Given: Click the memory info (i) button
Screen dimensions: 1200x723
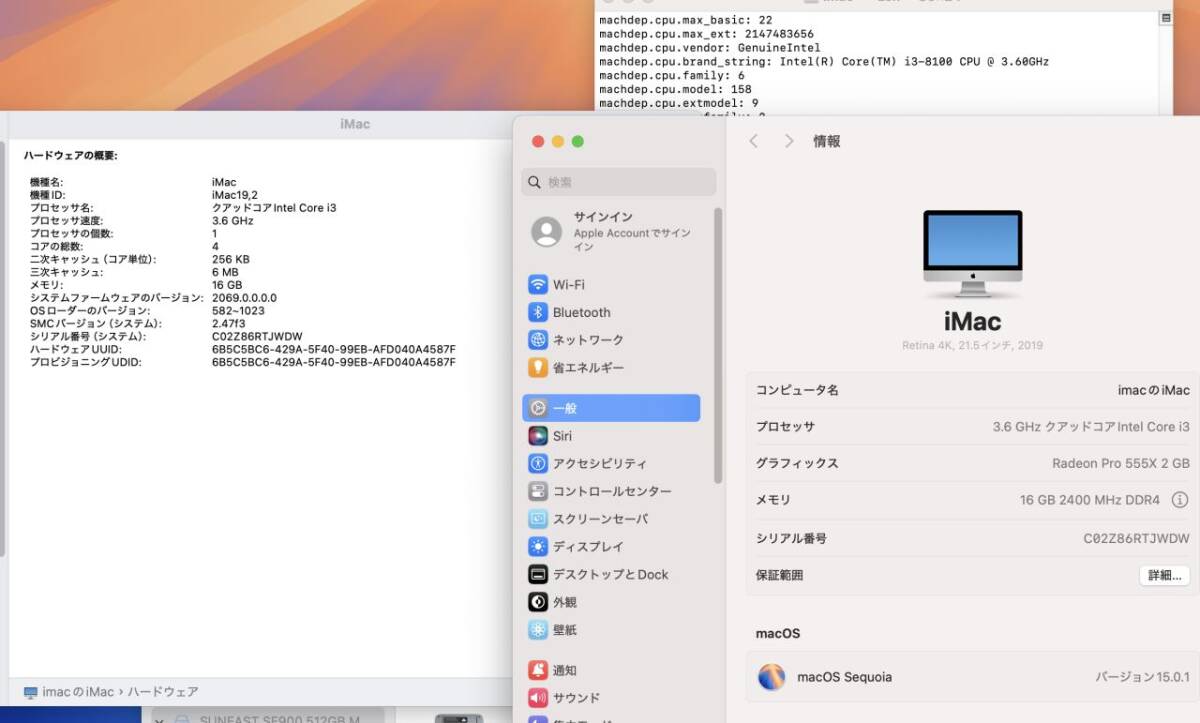Looking at the screenshot, I should pos(1182,500).
